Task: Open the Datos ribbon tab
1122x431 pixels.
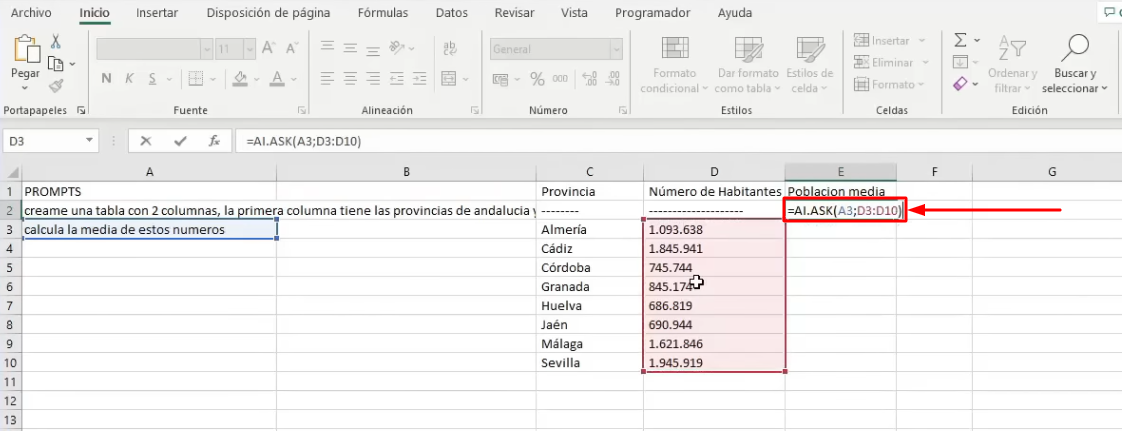Action: click(452, 13)
